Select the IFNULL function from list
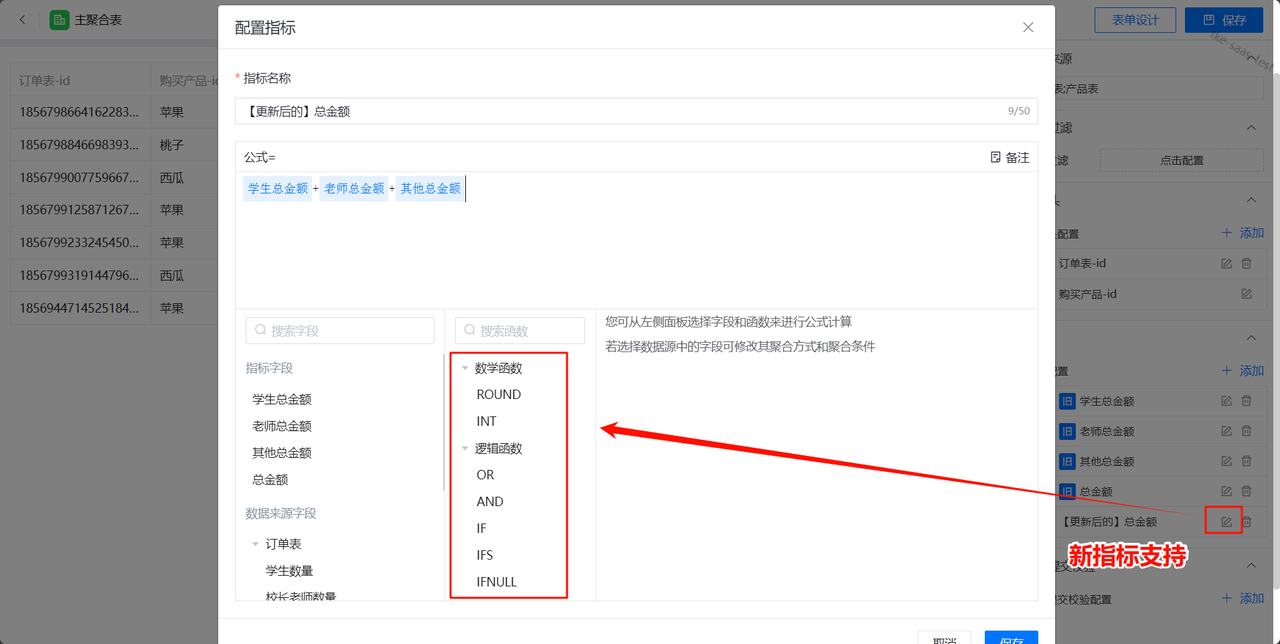The width and height of the screenshot is (1280, 644). (x=496, y=582)
